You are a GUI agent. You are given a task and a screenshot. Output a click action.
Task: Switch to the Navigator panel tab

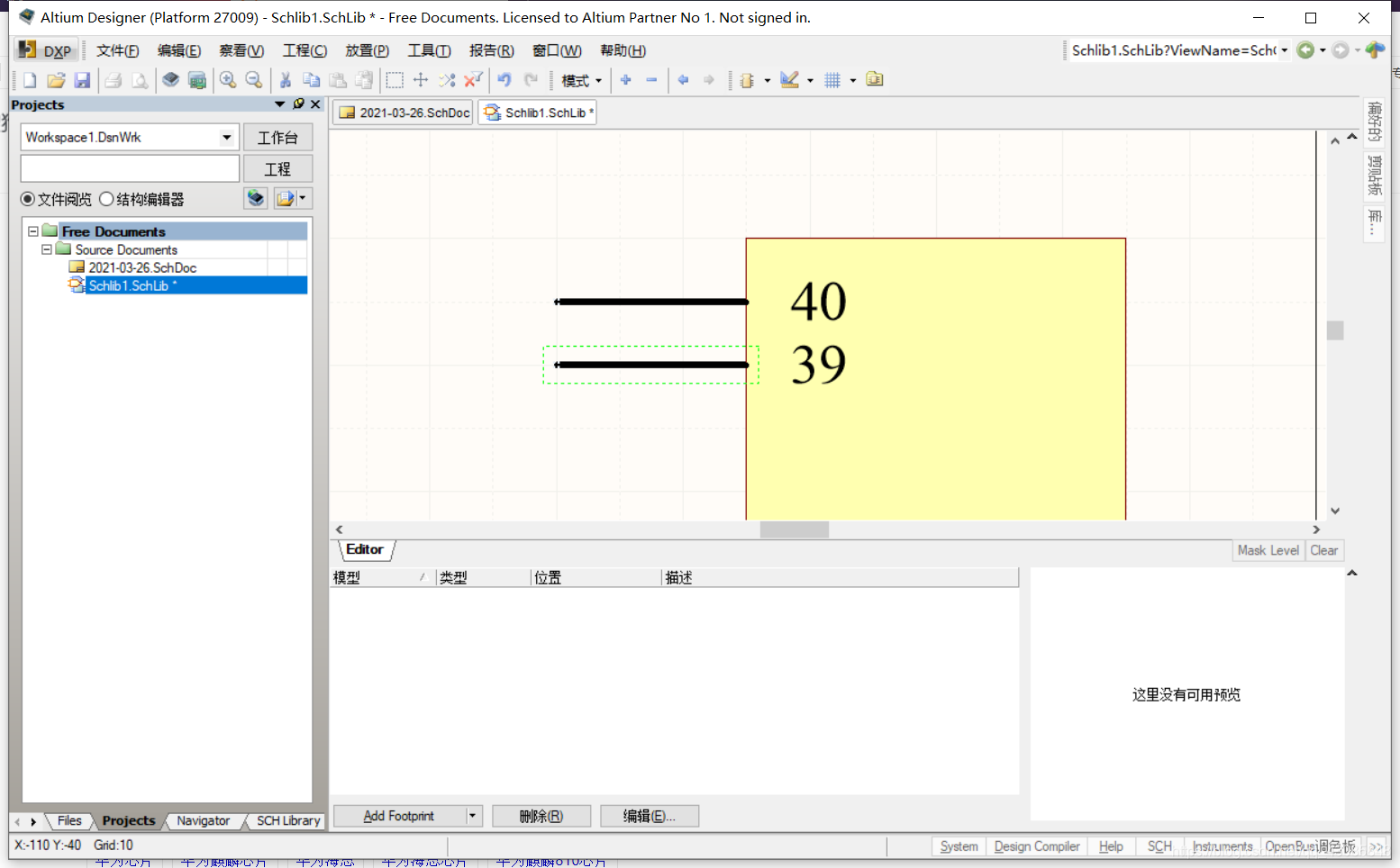pyautogui.click(x=204, y=820)
